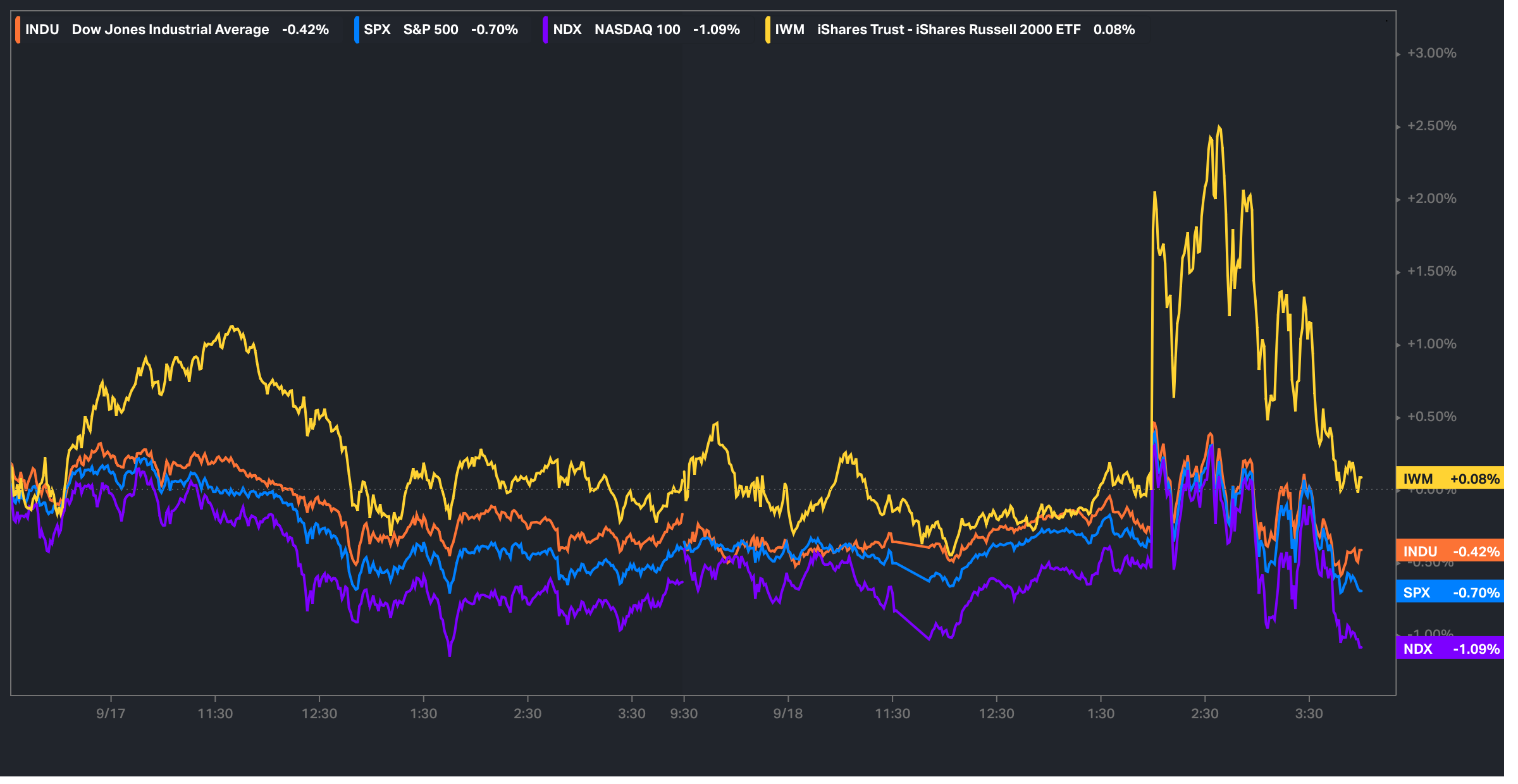Click the blue SPX color marker in legend
1518x784 pixels.
point(357,30)
